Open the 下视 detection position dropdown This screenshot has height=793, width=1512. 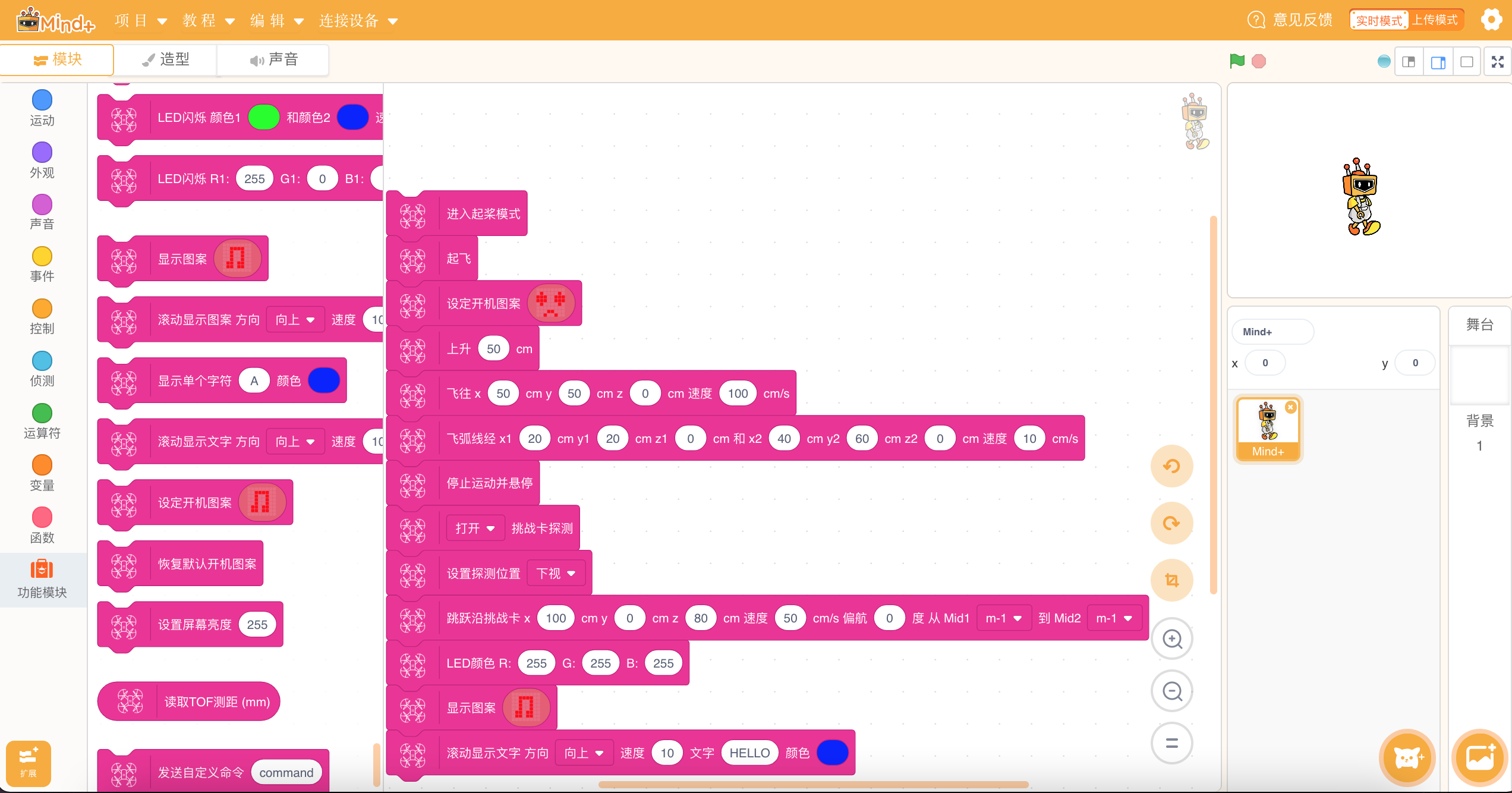pyautogui.click(x=556, y=574)
